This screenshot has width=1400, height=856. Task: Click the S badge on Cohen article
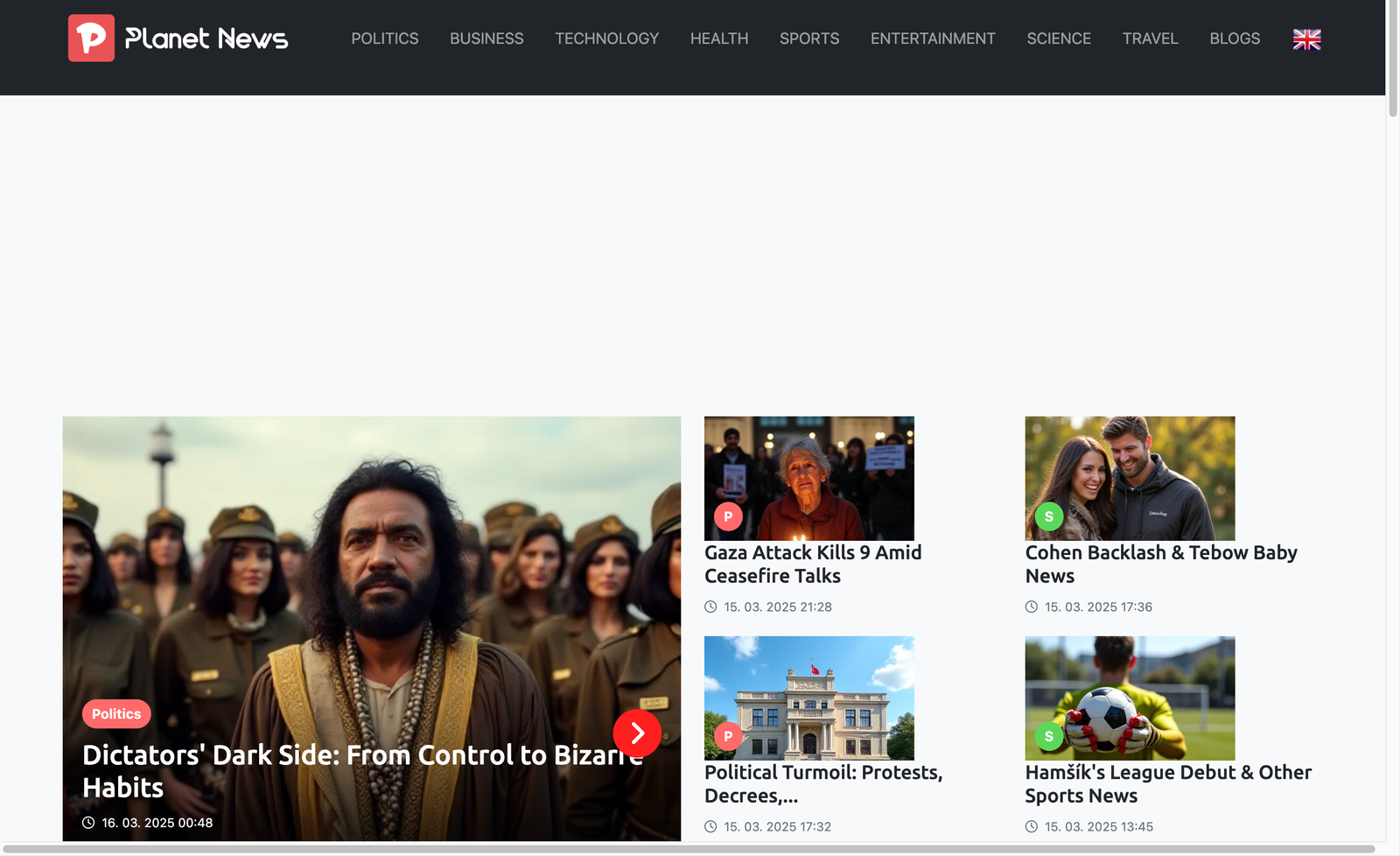point(1049,516)
